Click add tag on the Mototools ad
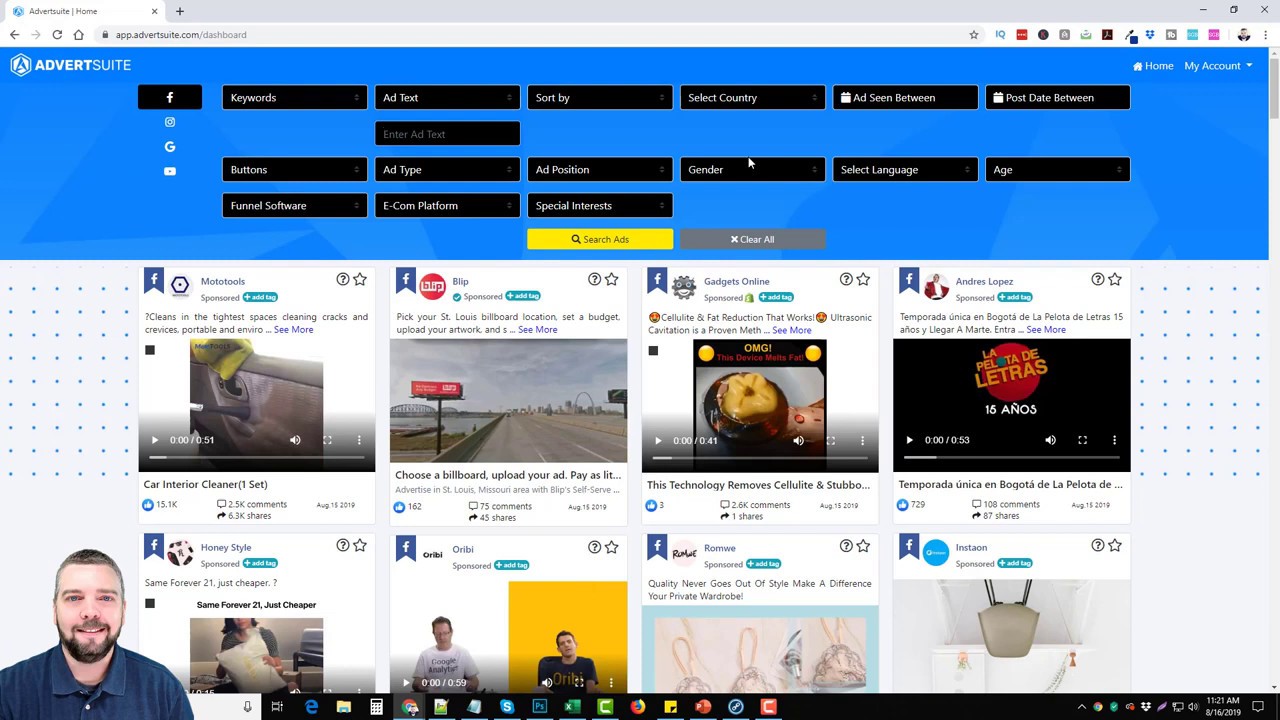The height and width of the screenshot is (720, 1280). [x=260, y=297]
